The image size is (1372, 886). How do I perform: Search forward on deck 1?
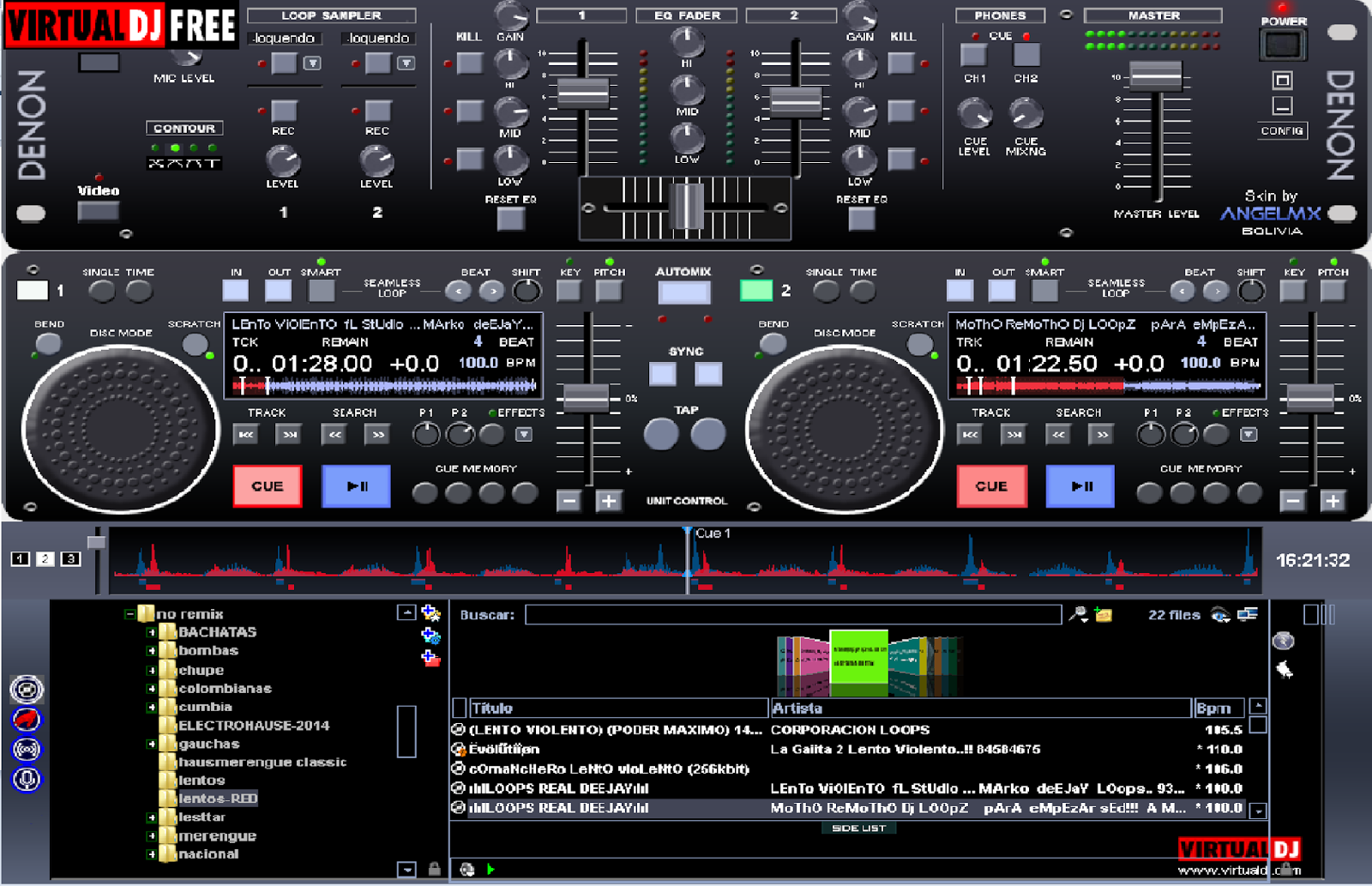click(x=378, y=435)
